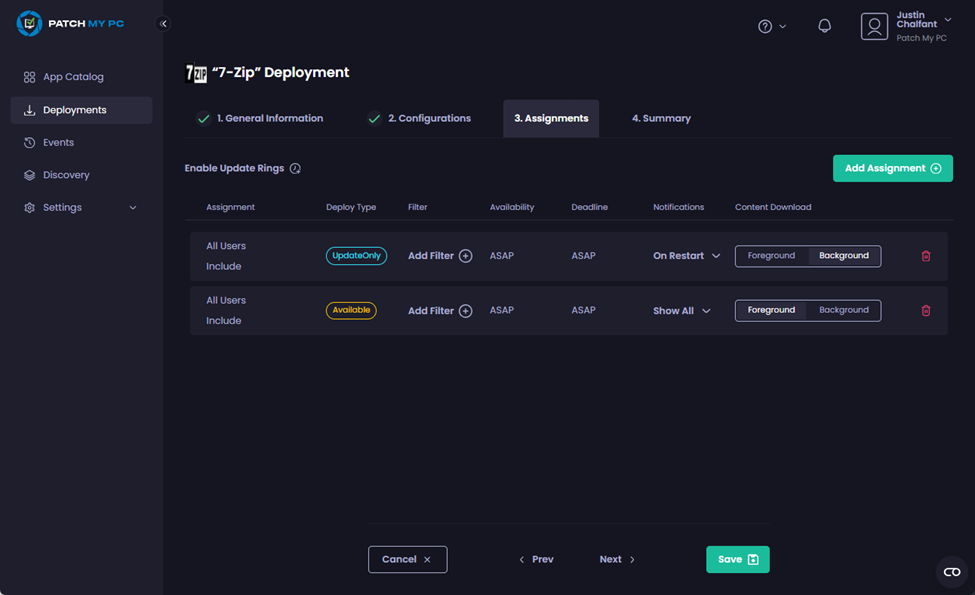Delete the Available assignment row

[925, 310]
